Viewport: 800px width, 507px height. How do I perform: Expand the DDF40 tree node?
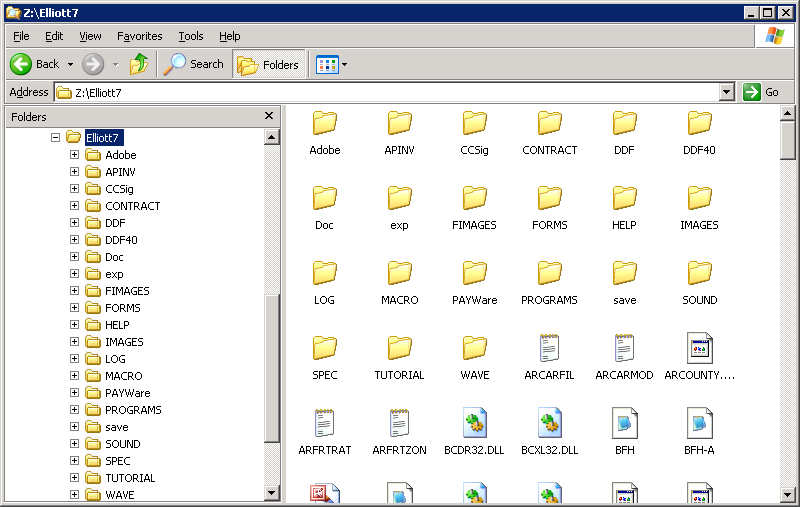[x=74, y=239]
